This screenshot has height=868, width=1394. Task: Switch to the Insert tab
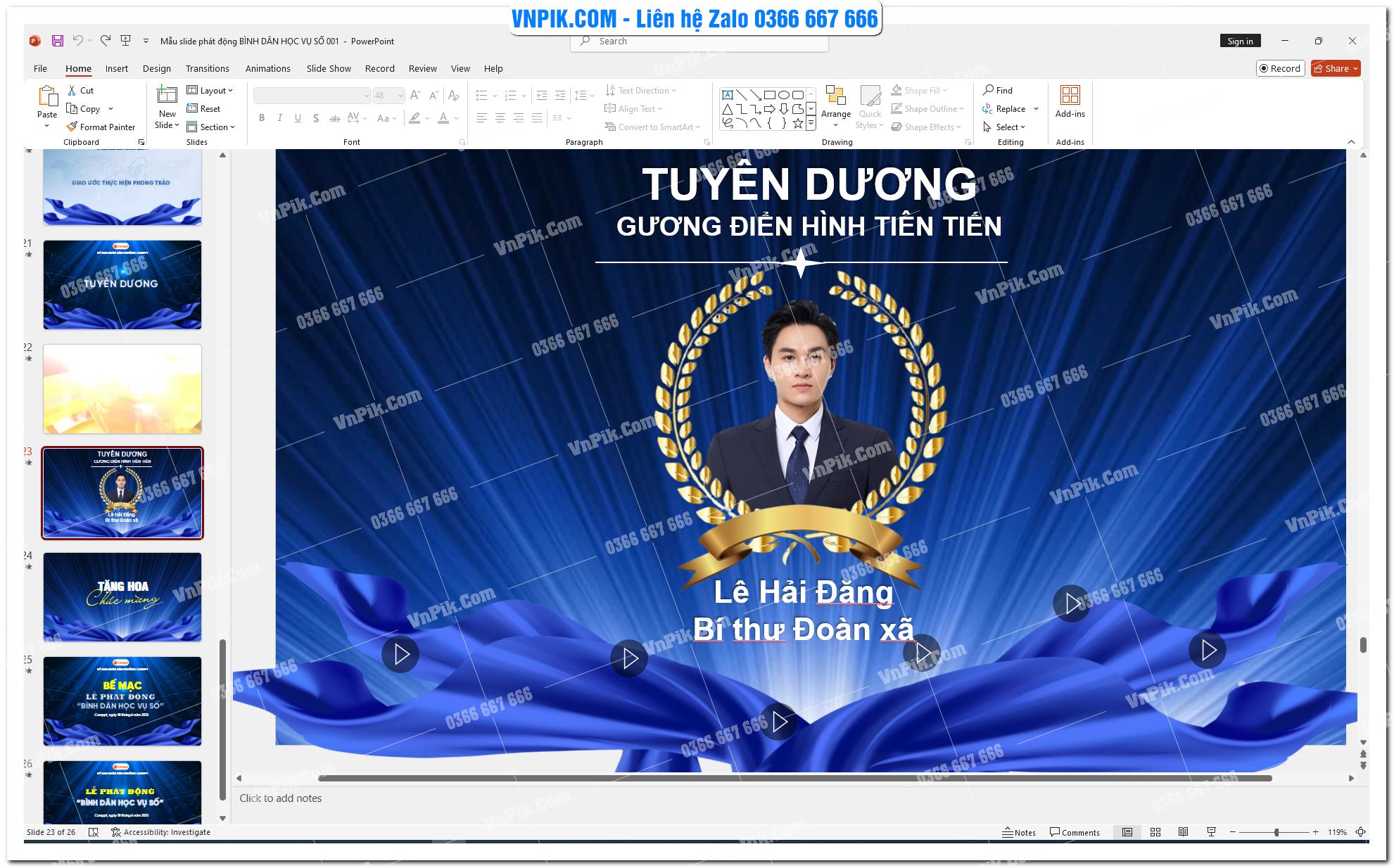[117, 68]
